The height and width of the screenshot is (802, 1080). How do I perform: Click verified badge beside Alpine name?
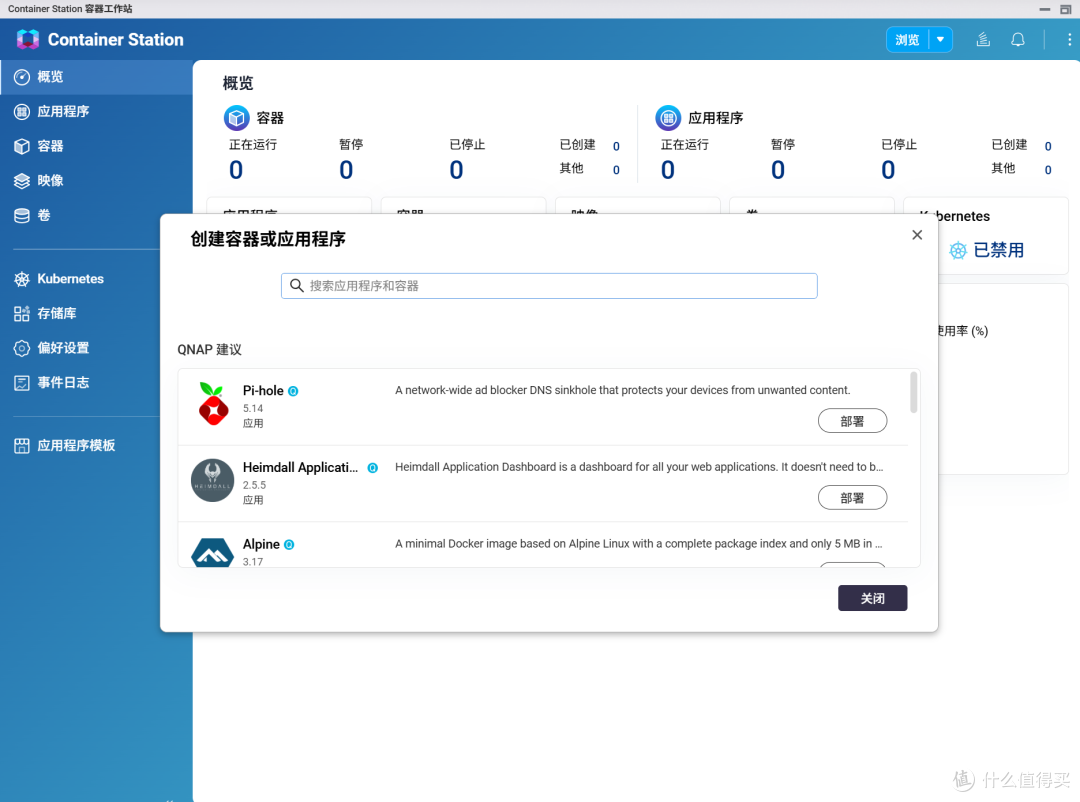(289, 544)
